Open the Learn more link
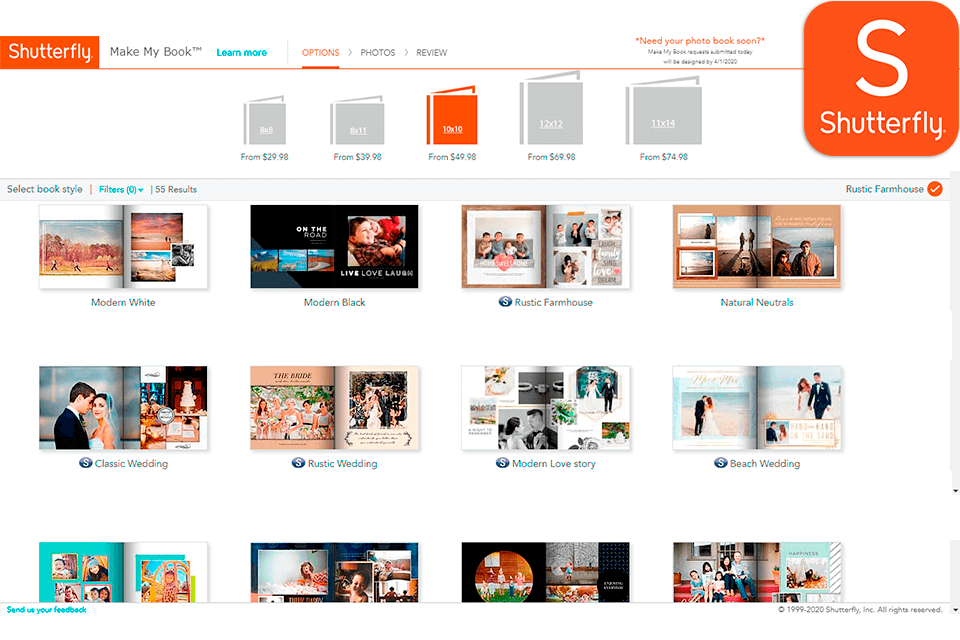960x640 pixels. coord(241,53)
